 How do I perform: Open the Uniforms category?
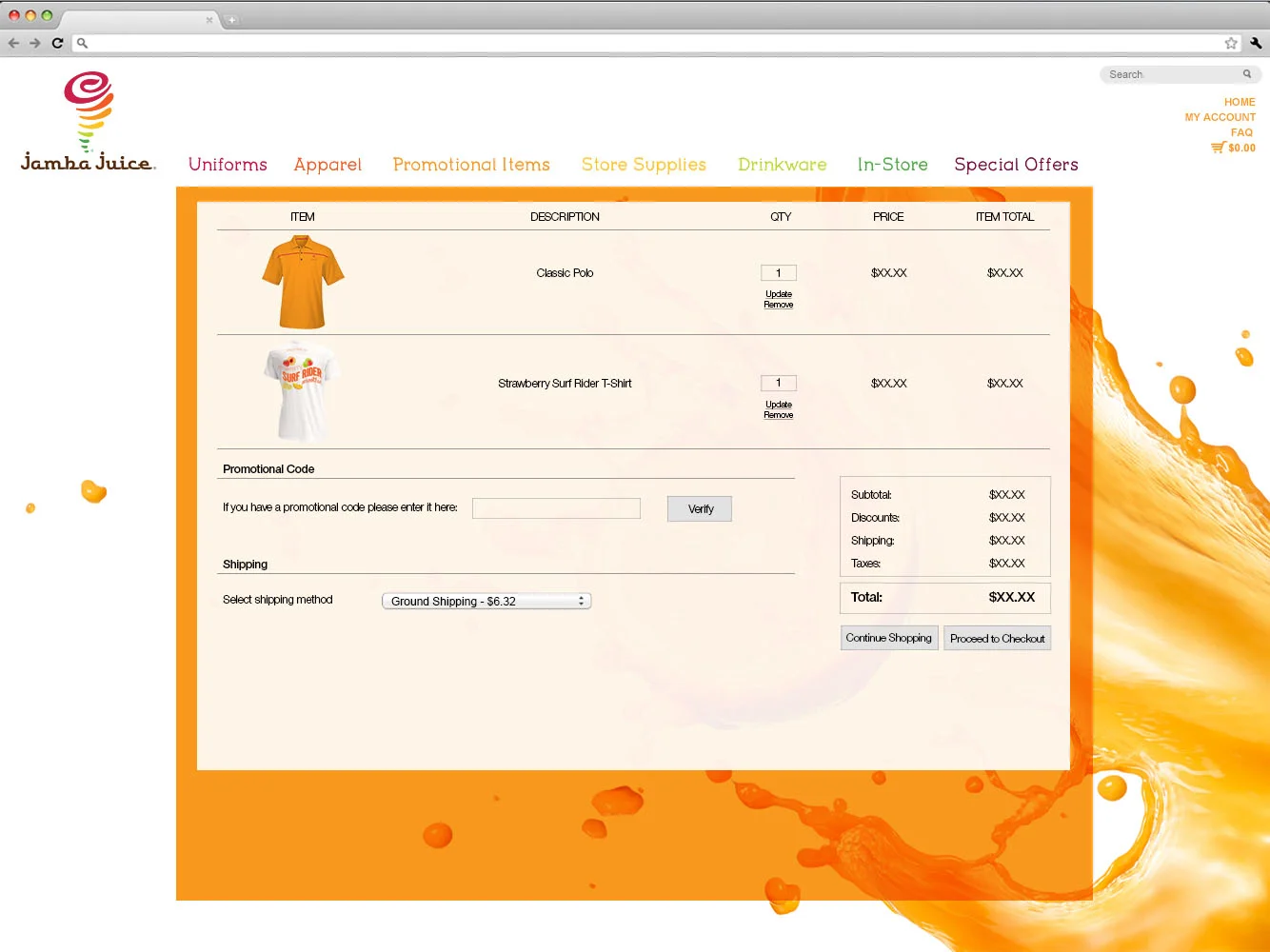click(228, 165)
